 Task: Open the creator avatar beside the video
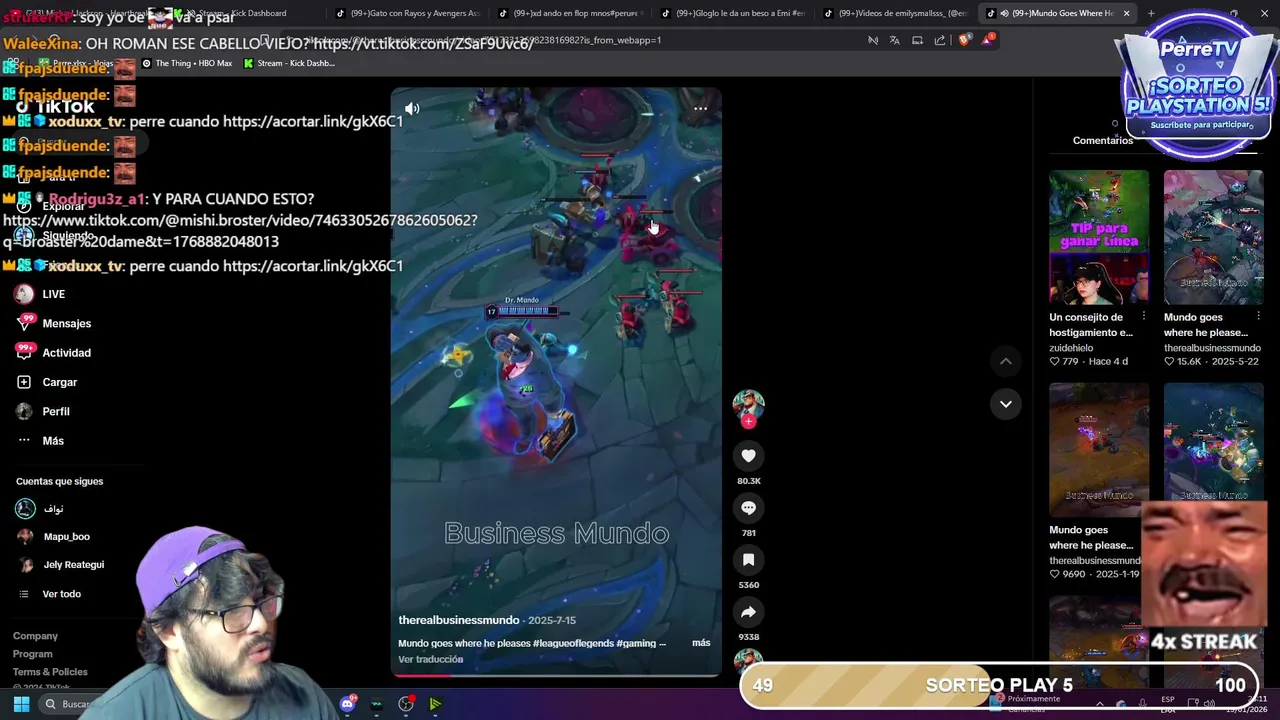[748, 403]
